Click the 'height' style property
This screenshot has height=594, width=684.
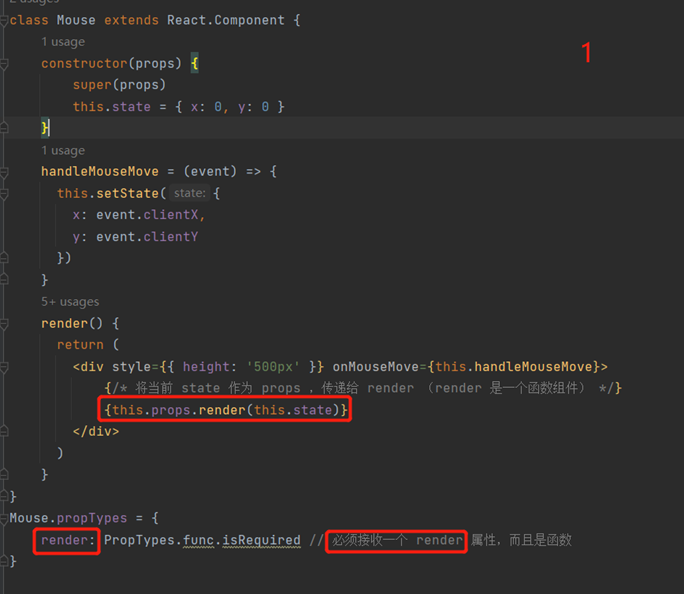(x=206, y=367)
